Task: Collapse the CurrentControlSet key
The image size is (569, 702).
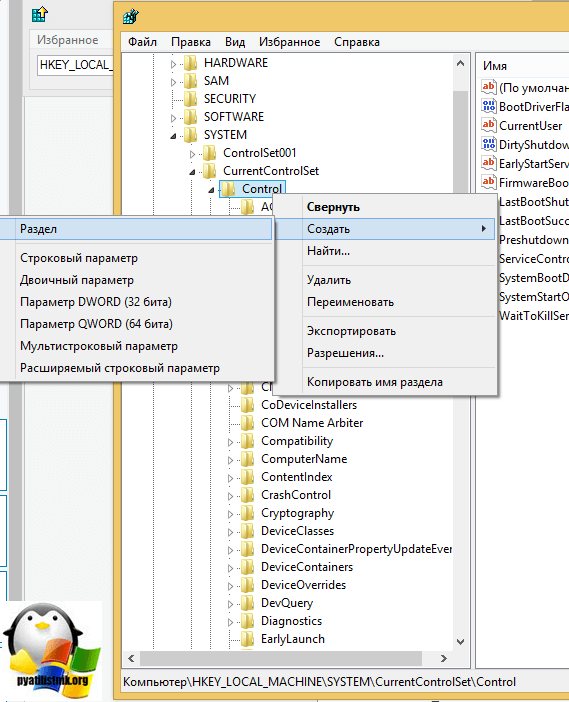Action: 192,172
